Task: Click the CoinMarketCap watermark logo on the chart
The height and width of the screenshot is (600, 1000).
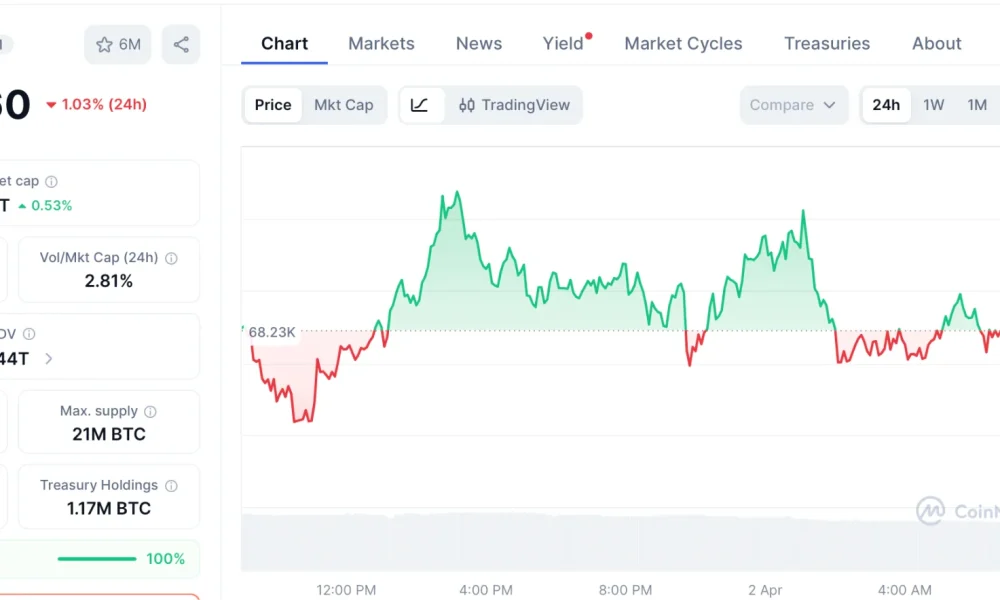Action: point(931,511)
